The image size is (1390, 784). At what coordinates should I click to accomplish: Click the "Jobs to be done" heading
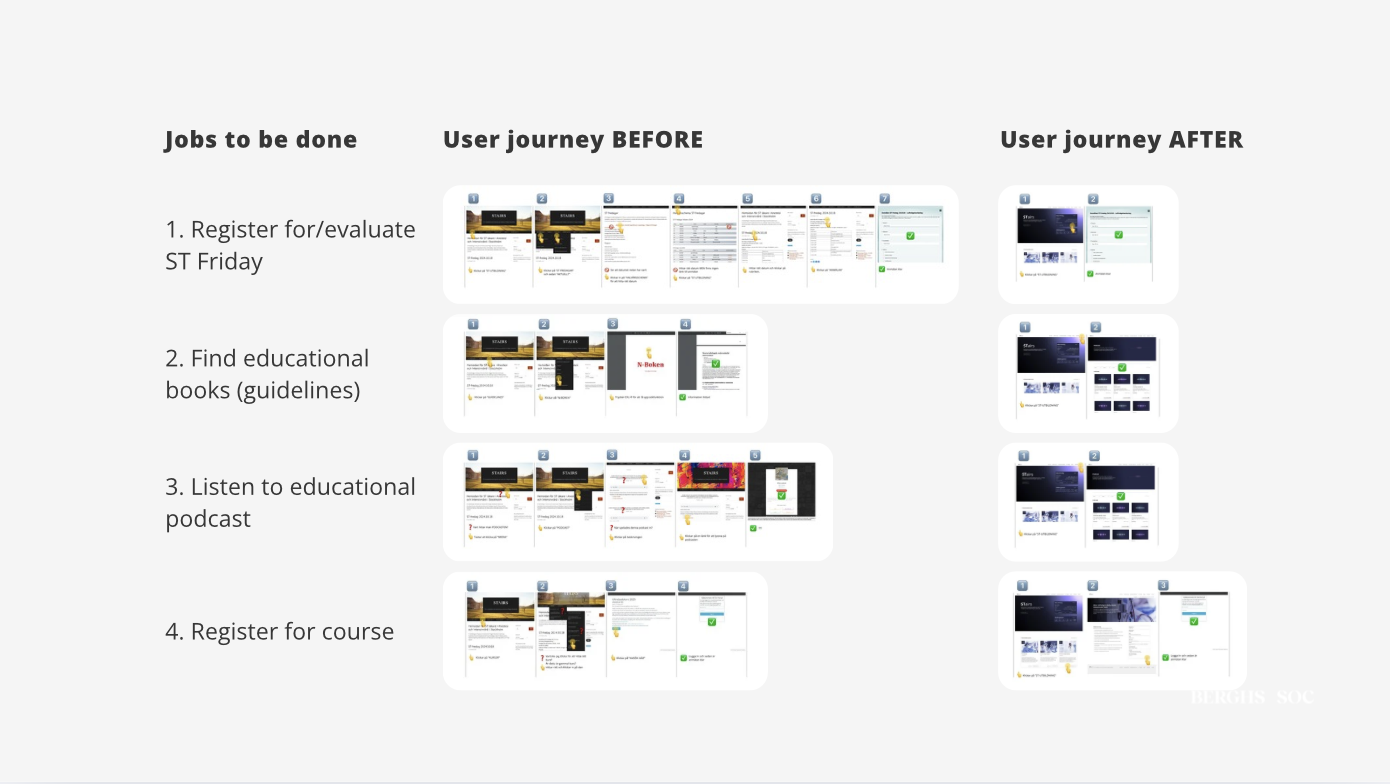261,140
